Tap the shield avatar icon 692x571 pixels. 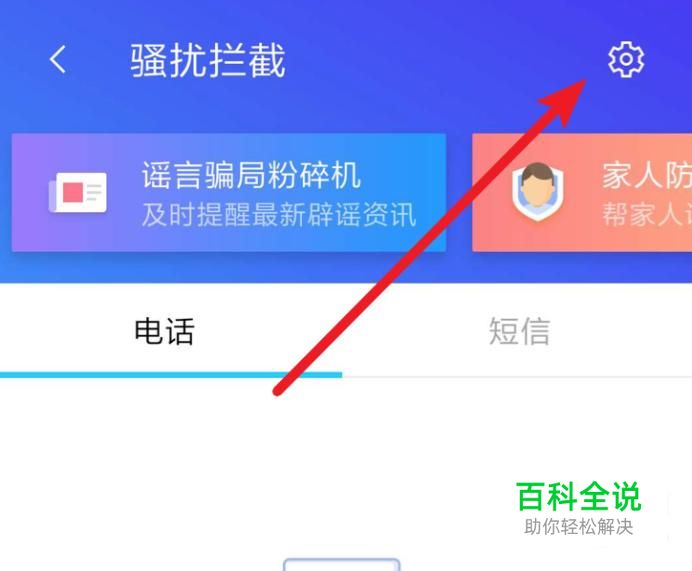[x=537, y=192]
